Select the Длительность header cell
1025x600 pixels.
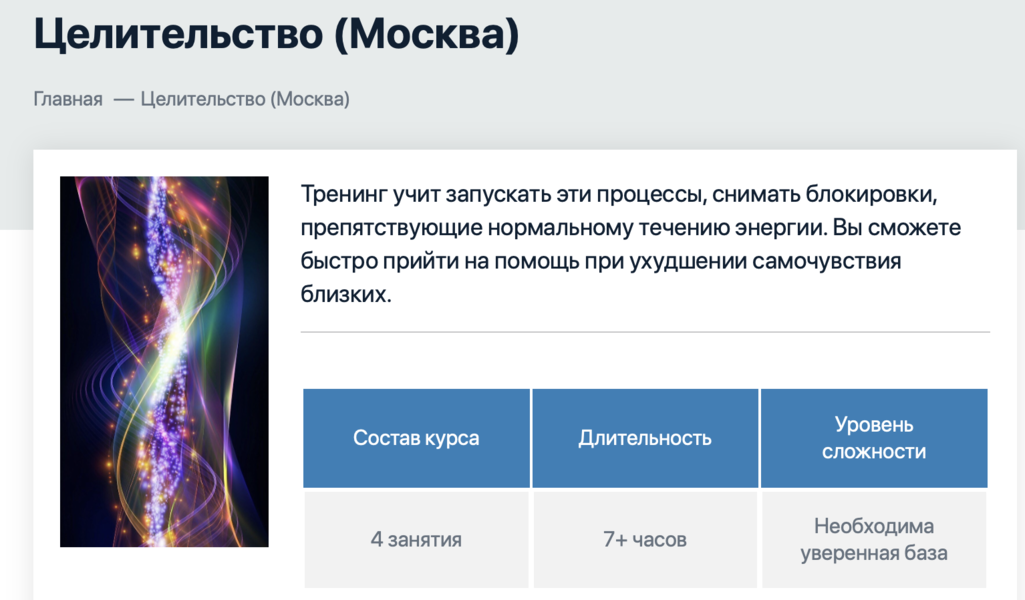[645, 438]
